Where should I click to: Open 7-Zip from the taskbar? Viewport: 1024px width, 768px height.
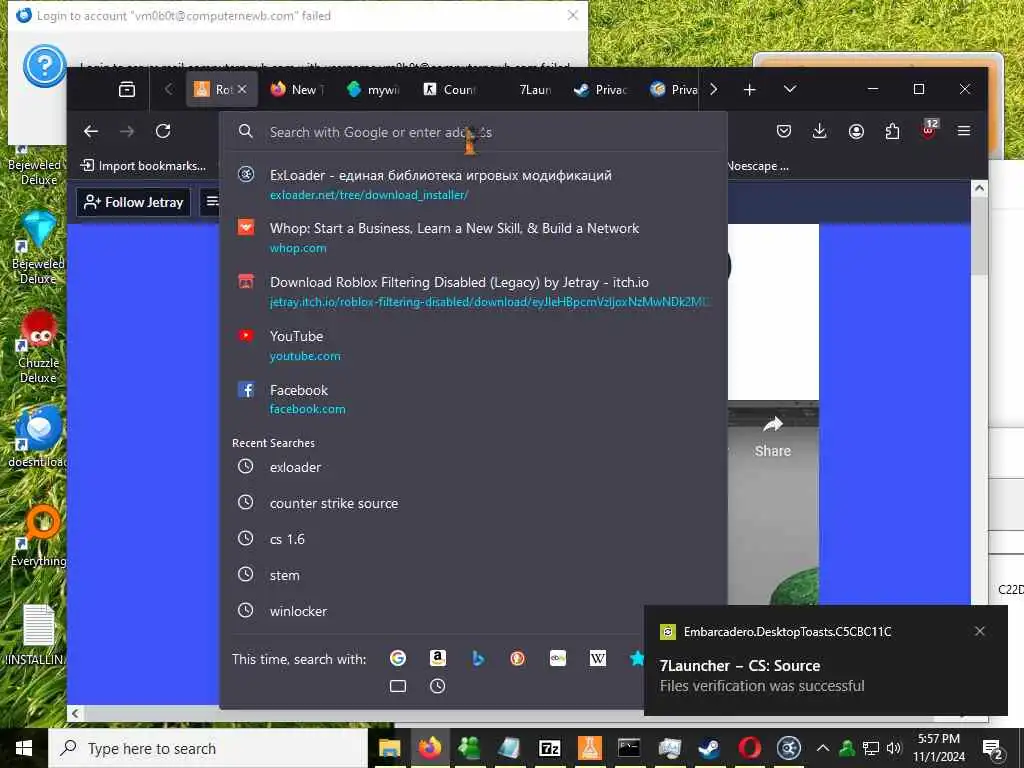coord(549,748)
